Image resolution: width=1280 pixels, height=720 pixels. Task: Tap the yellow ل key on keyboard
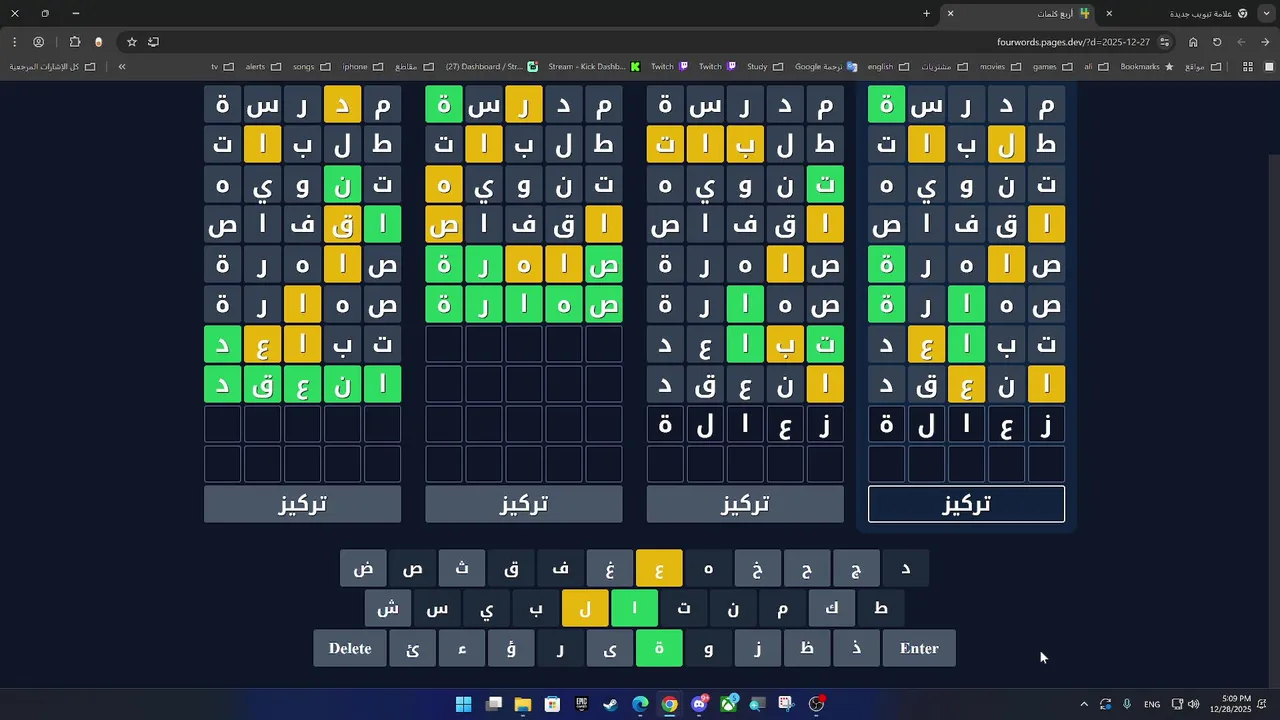[x=585, y=609]
